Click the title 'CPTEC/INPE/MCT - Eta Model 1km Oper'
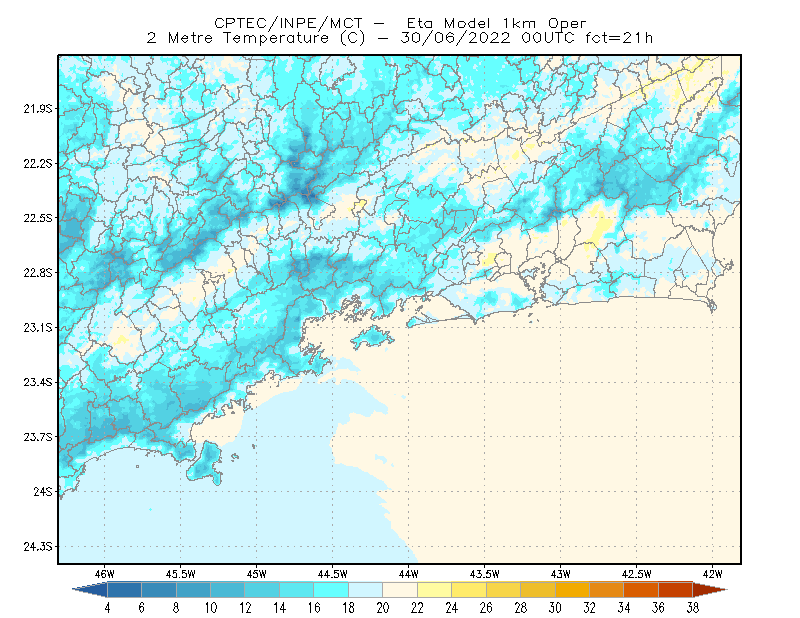This screenshot has height=618, width=800. (400, 23)
